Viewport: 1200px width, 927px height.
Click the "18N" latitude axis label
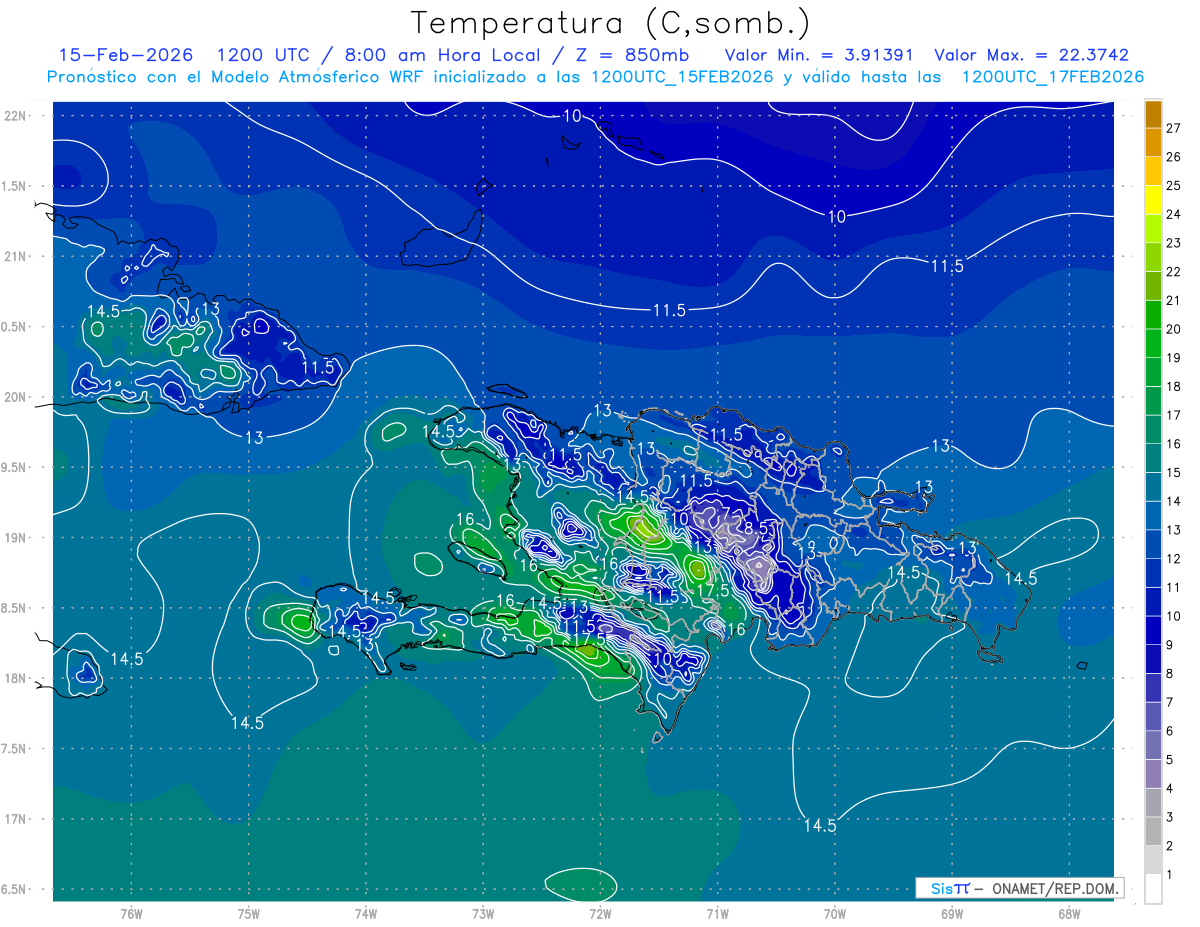pos(14,678)
